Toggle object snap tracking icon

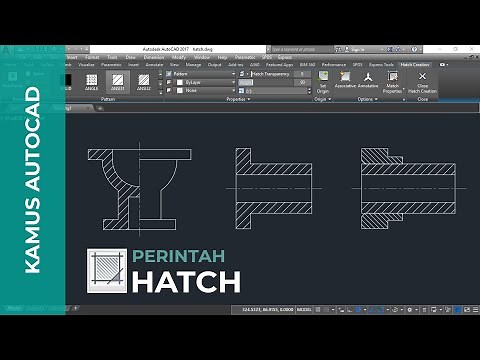(373, 310)
